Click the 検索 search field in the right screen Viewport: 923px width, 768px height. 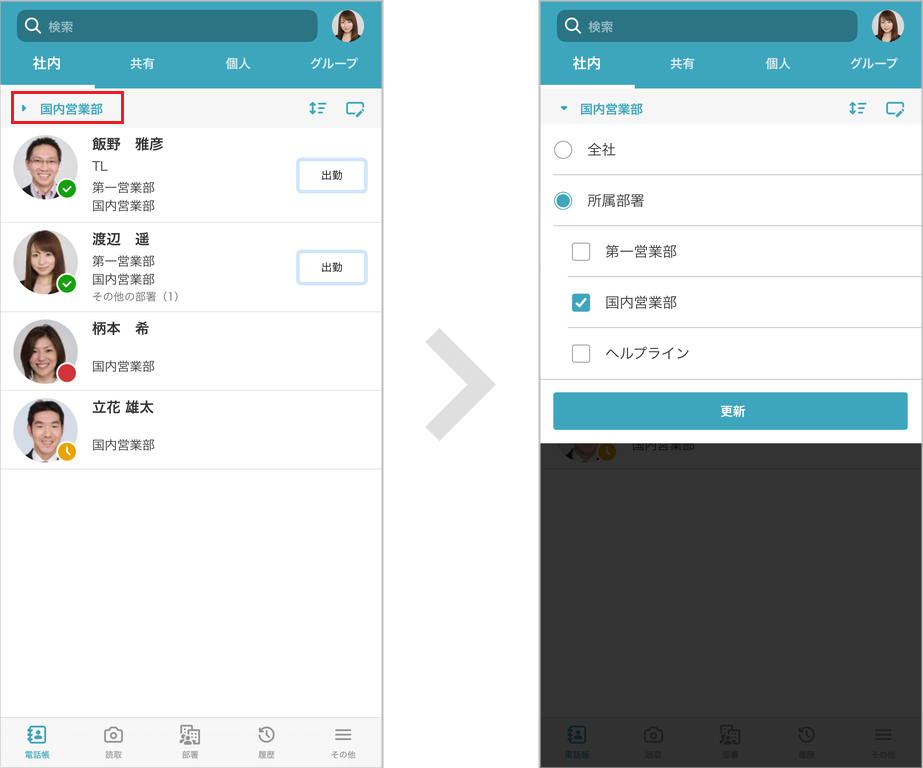(x=707, y=26)
